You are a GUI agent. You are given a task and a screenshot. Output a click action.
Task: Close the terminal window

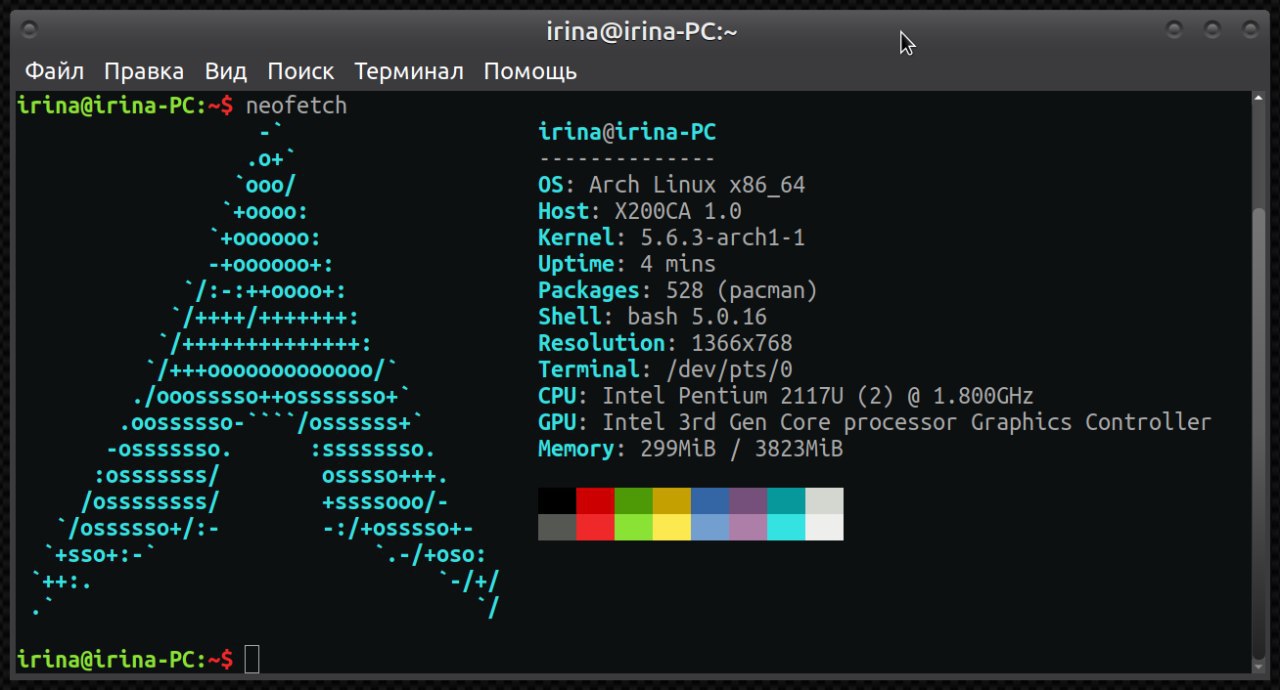pyautogui.click(x=1250, y=29)
